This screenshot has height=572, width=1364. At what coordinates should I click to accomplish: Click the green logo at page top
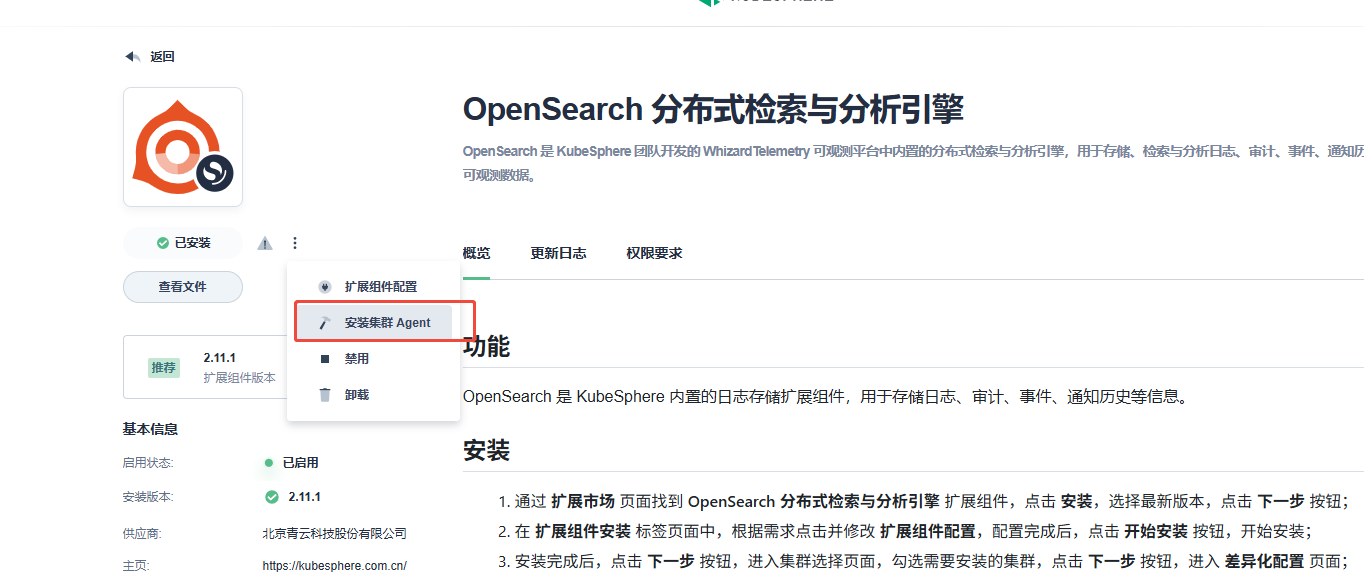[709, 3]
